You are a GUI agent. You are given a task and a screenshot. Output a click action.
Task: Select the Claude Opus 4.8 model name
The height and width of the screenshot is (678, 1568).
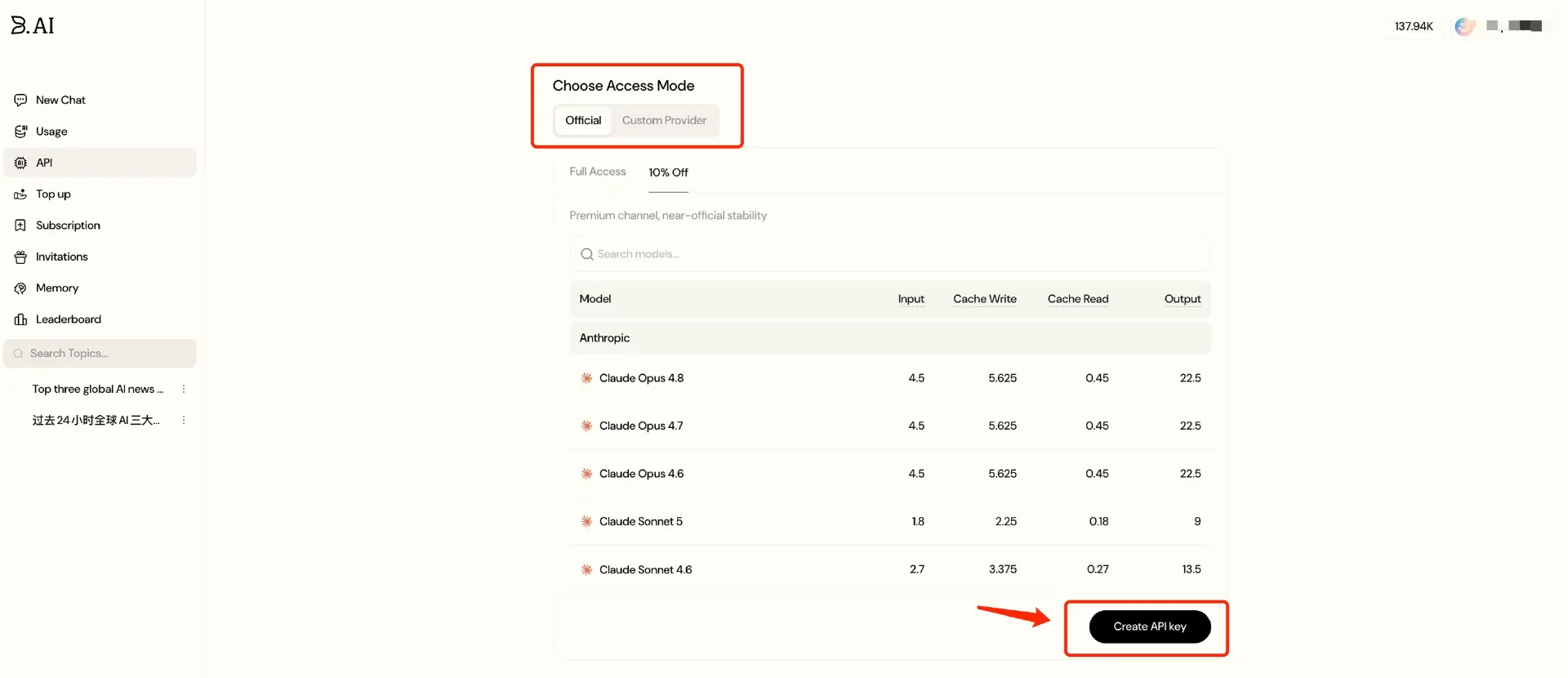point(641,378)
